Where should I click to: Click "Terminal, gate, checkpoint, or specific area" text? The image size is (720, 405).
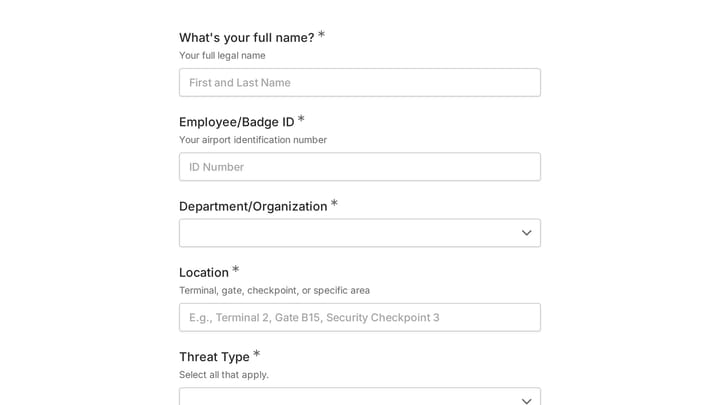(x=274, y=290)
